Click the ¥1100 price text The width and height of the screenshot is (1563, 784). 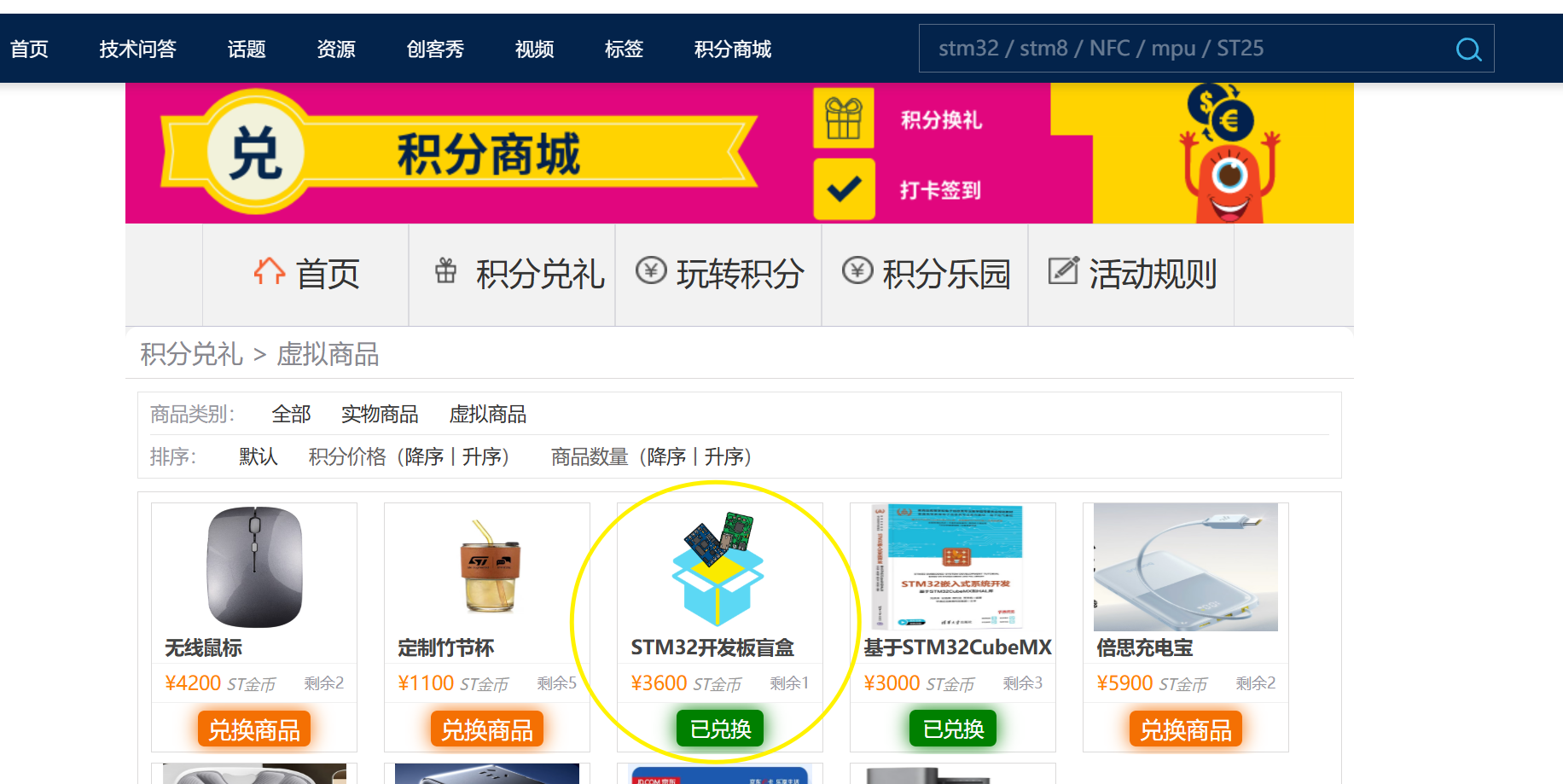tap(426, 683)
